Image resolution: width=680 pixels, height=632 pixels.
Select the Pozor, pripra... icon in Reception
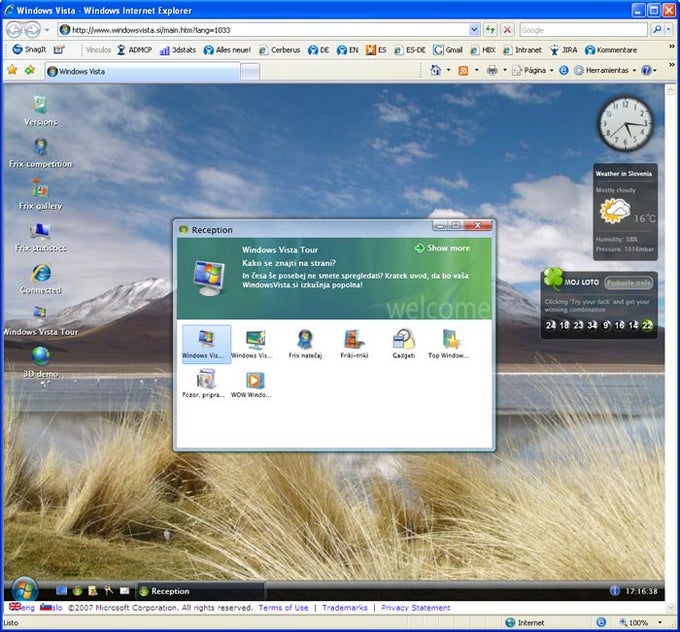[204, 383]
